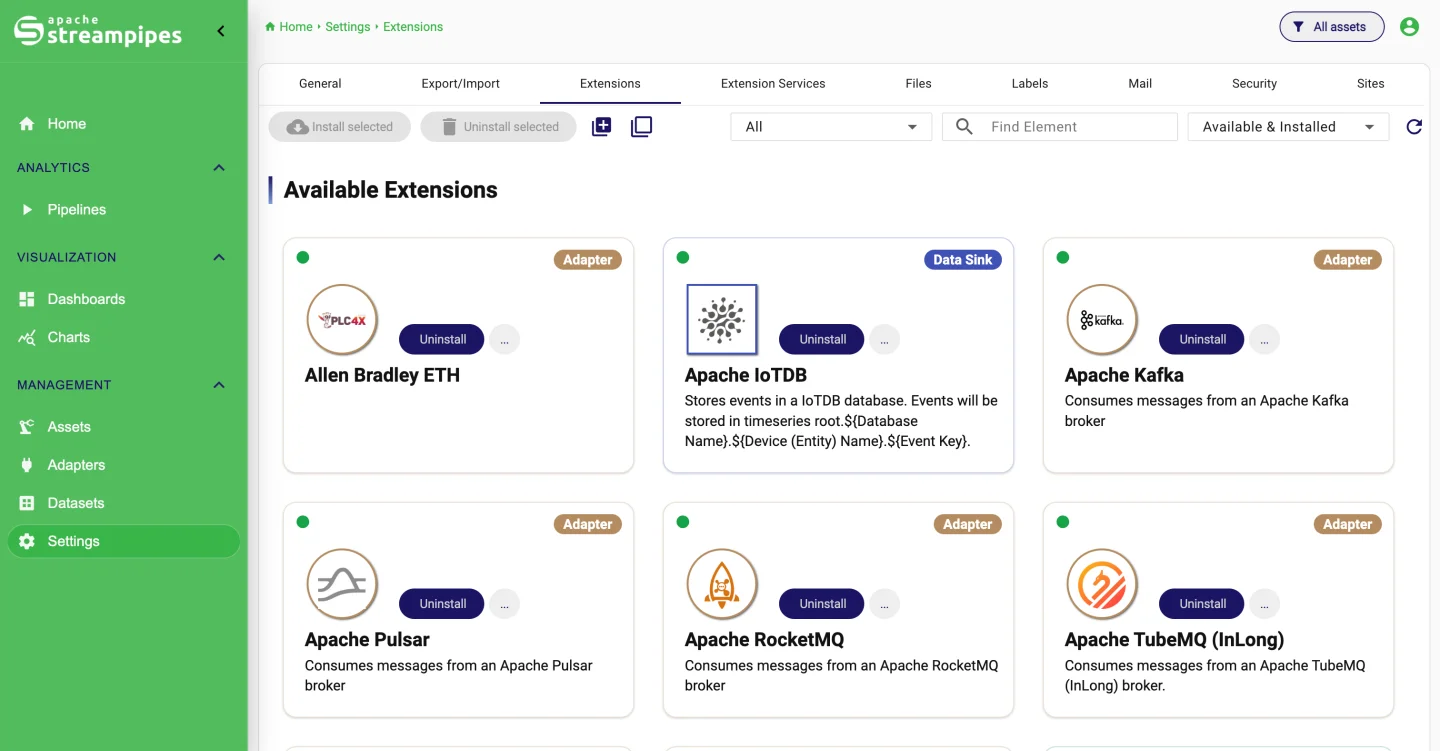This screenshot has width=1440, height=751.
Task: Collapse the Visualization sidebar section
Action: 219,258
